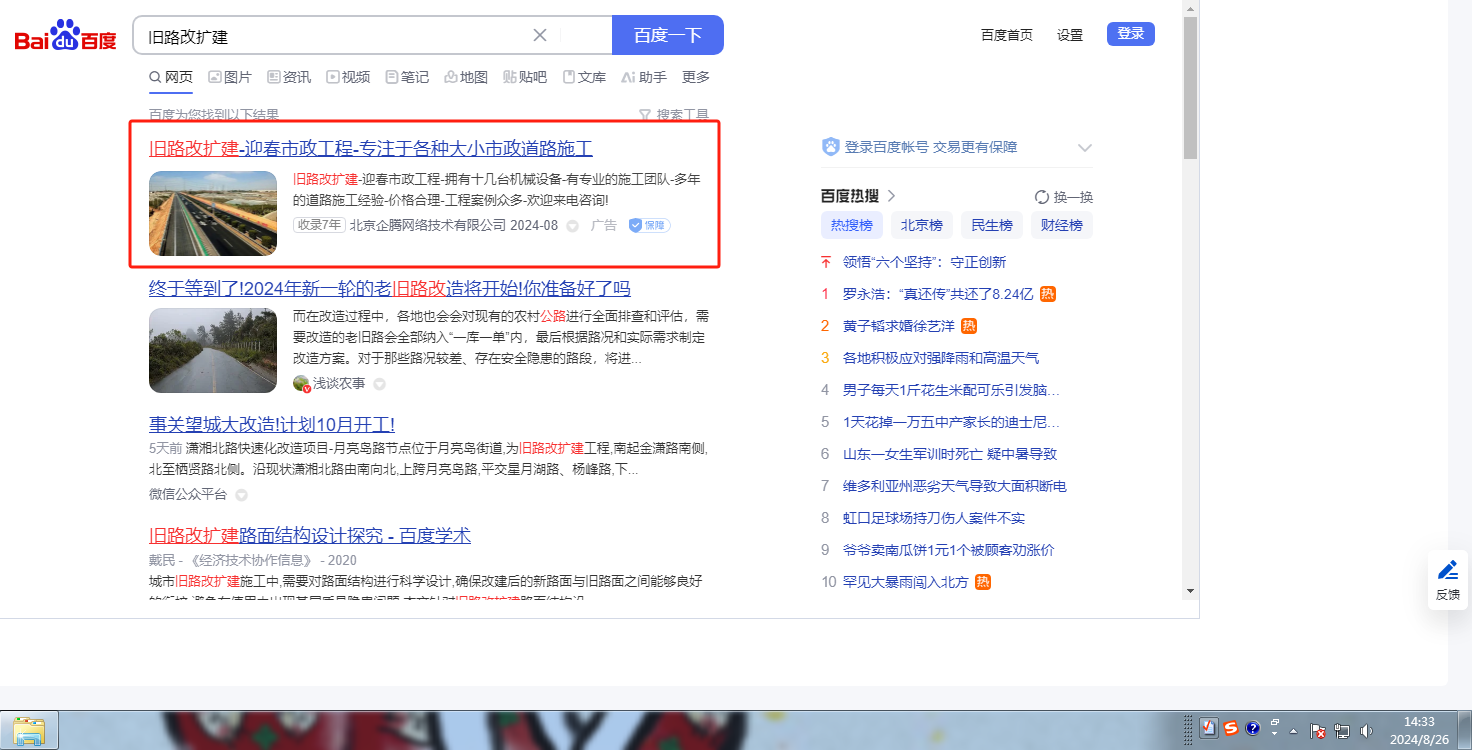Open 设置 in the top bar

pos(1070,35)
